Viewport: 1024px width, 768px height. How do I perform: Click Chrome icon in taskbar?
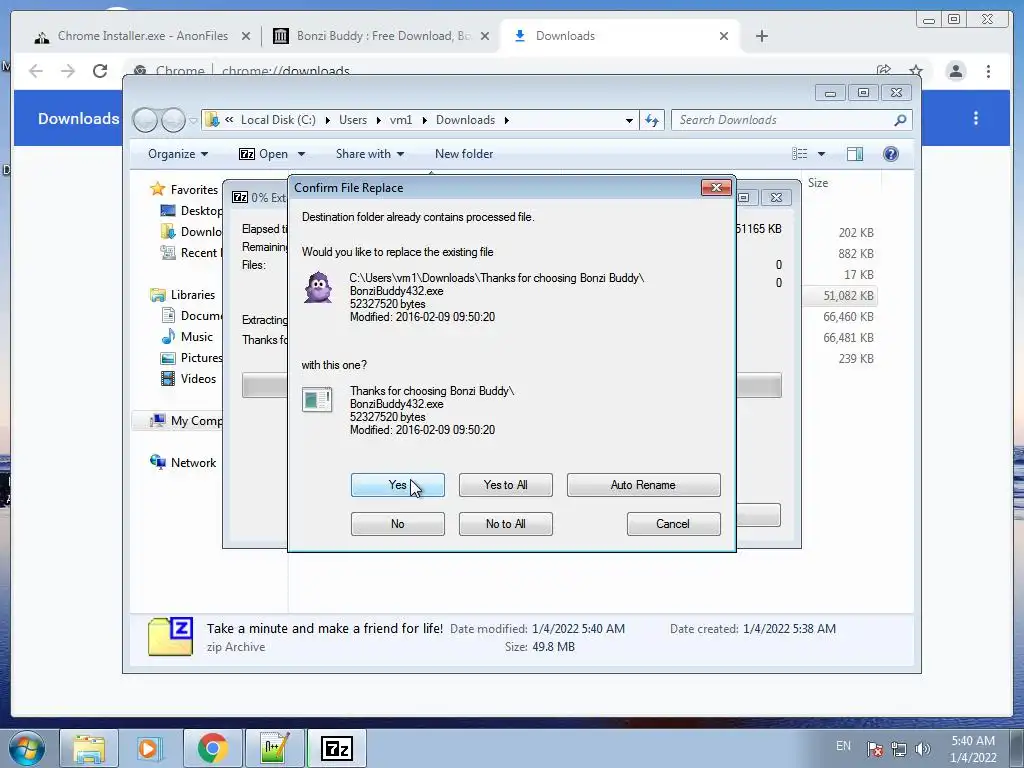point(212,748)
